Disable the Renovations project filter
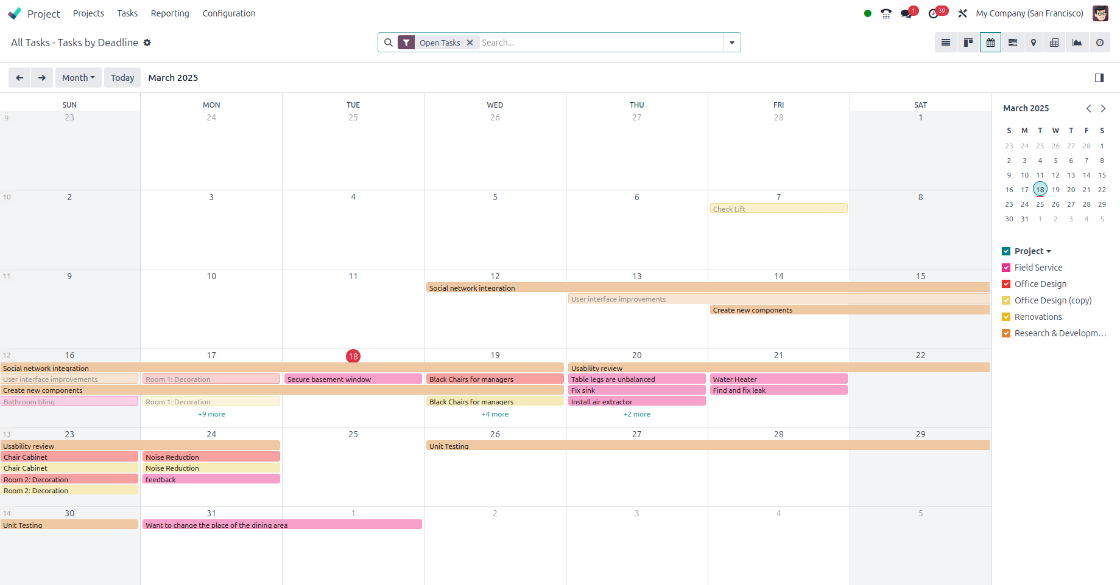The height and width of the screenshot is (585, 1120). click(x=1006, y=317)
